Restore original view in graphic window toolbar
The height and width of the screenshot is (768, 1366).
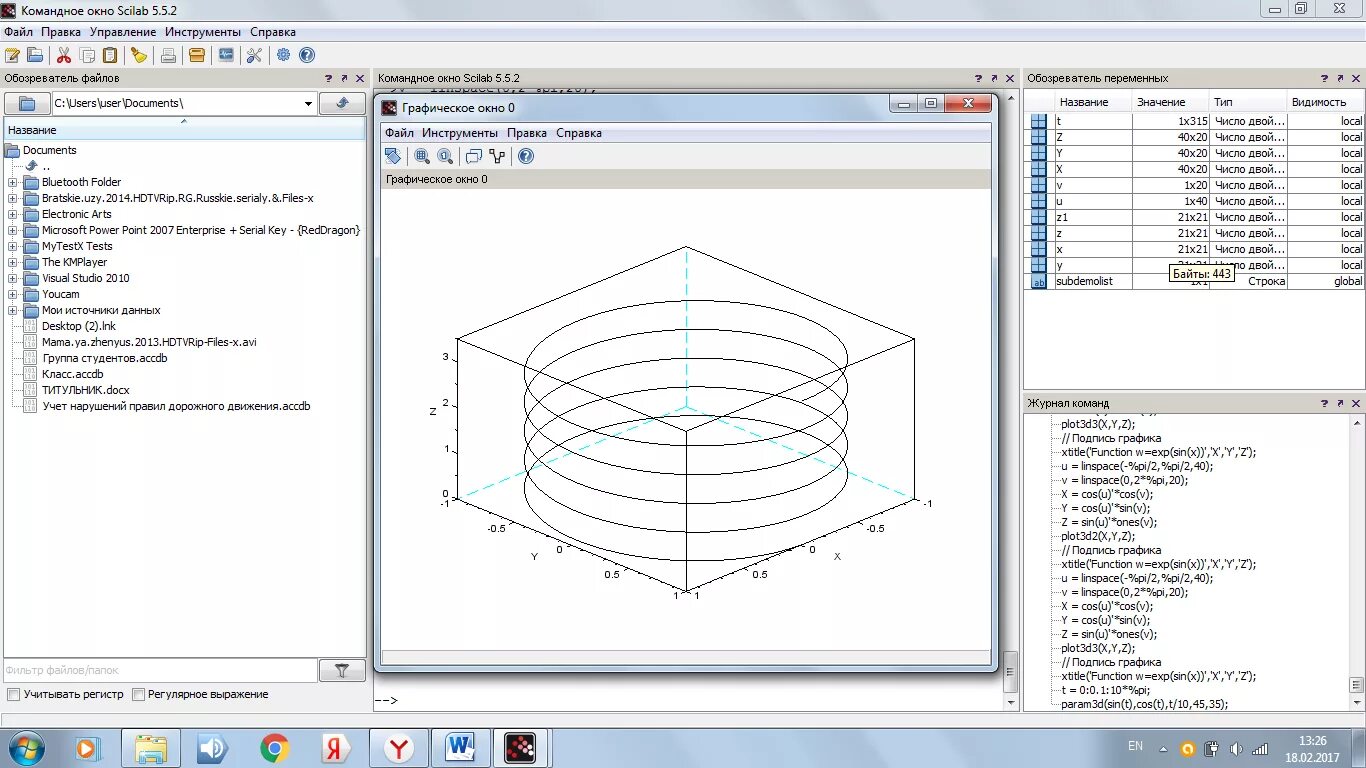[445, 156]
